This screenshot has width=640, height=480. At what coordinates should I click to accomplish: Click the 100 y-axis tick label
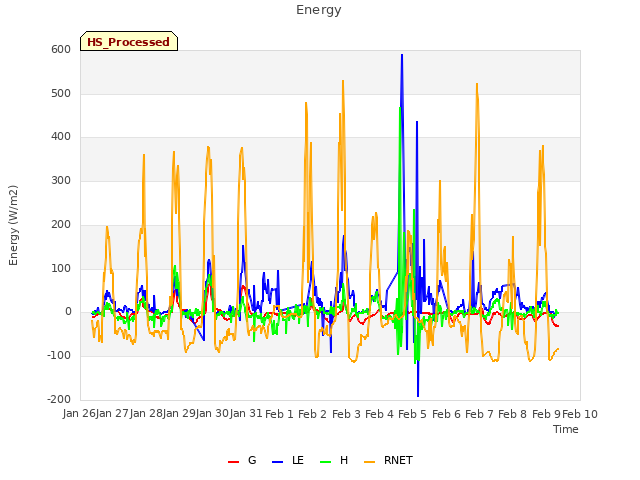tap(61, 269)
